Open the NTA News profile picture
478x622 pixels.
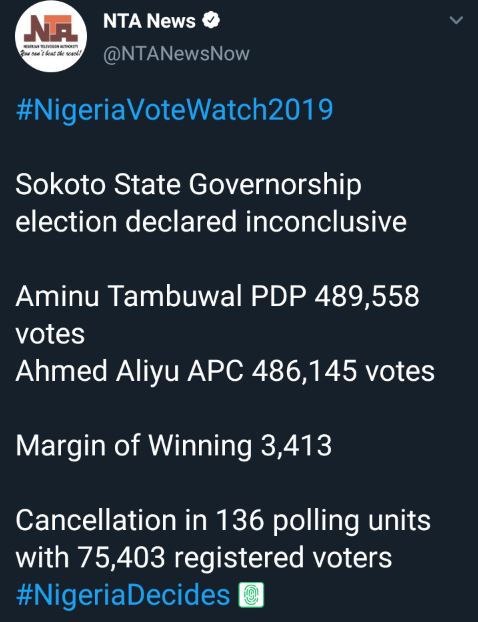point(51,36)
